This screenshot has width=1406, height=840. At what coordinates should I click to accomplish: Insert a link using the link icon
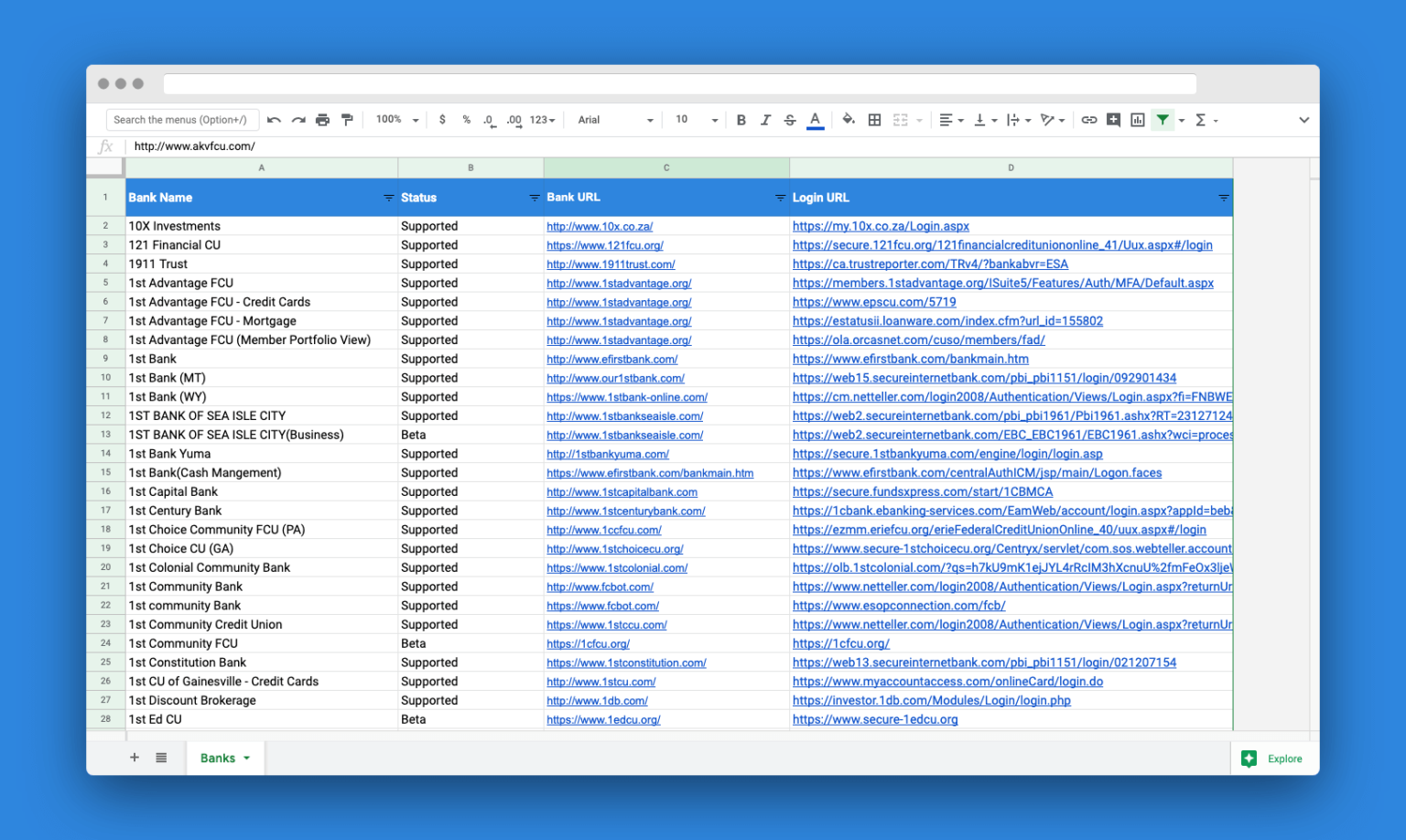[x=1088, y=120]
